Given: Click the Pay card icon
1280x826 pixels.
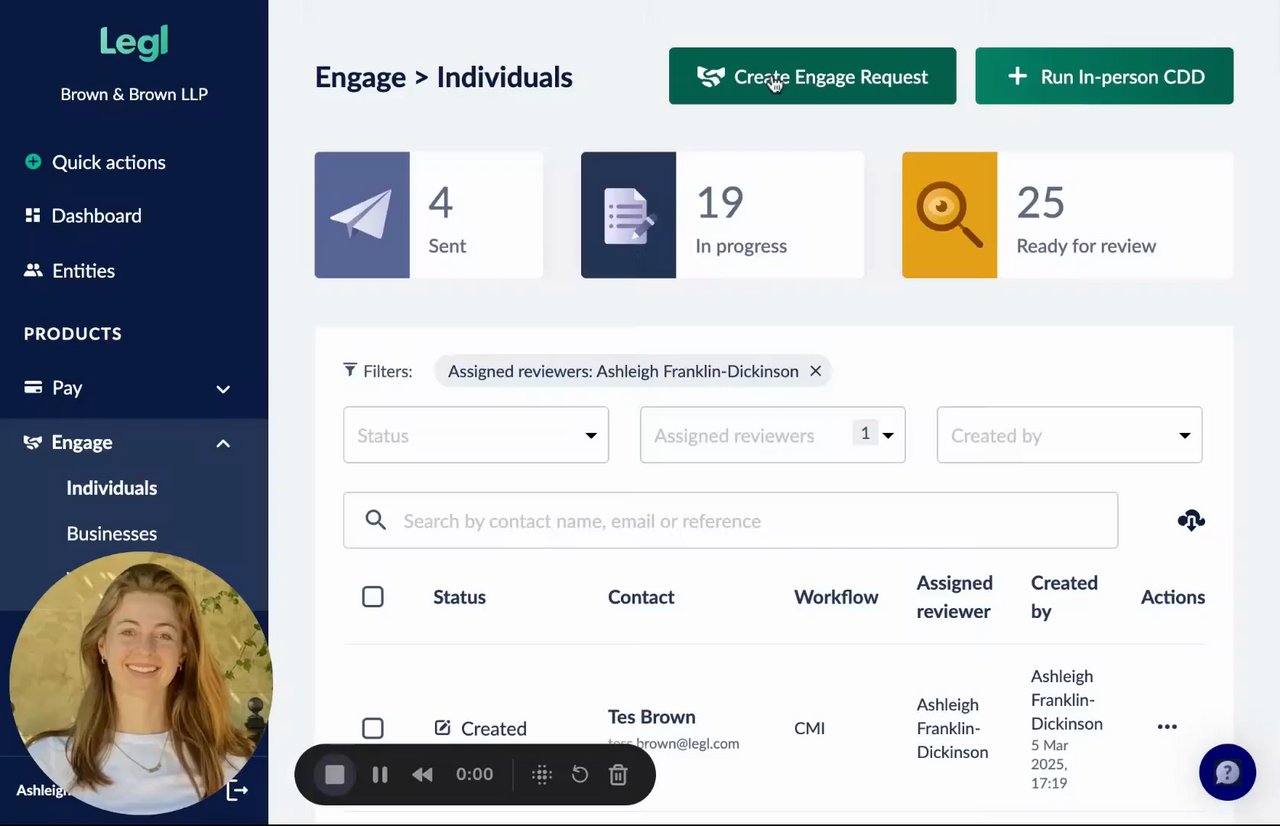Looking at the screenshot, I should 33,388.
